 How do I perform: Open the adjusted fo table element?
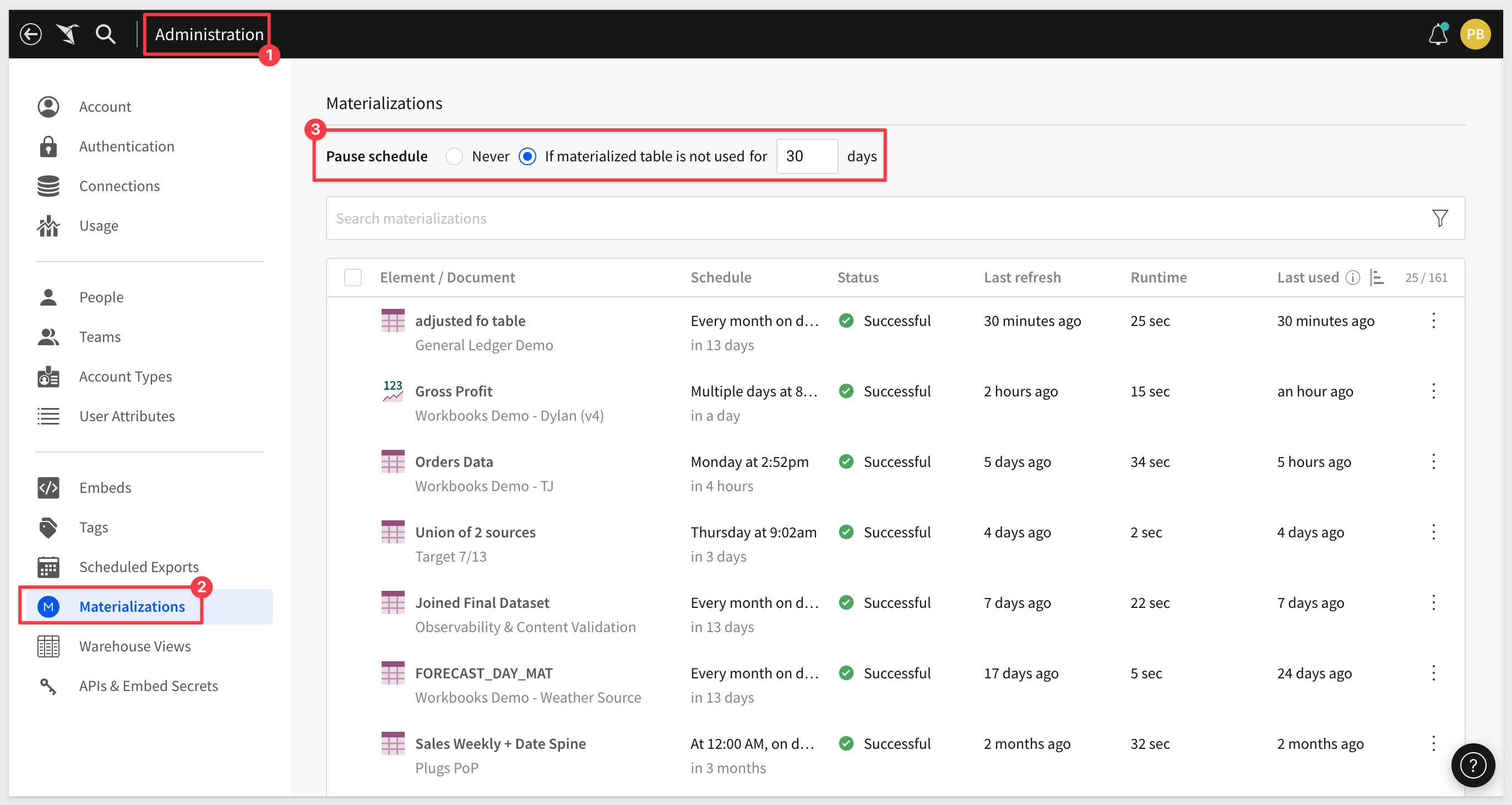coord(470,320)
